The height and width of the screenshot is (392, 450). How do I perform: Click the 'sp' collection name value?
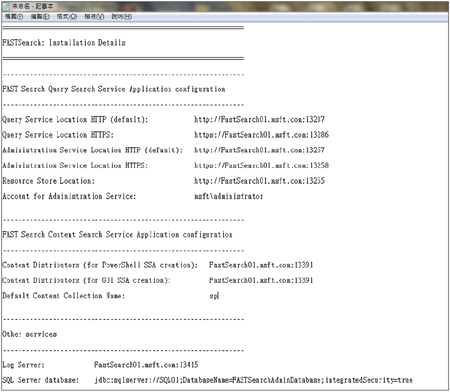coord(213,296)
